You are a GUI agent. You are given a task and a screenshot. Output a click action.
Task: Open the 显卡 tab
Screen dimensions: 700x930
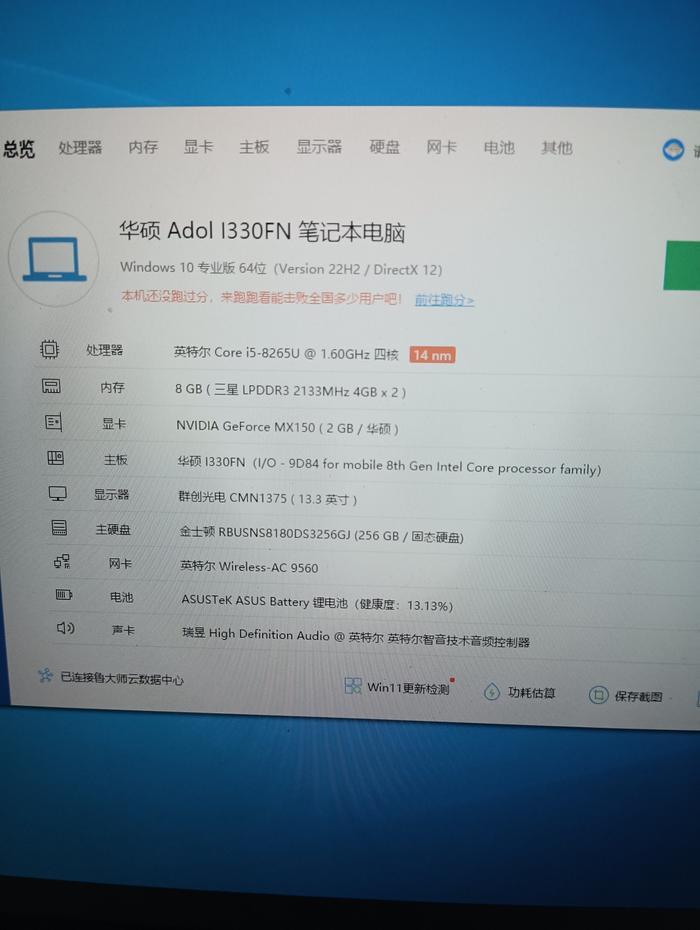[198, 146]
